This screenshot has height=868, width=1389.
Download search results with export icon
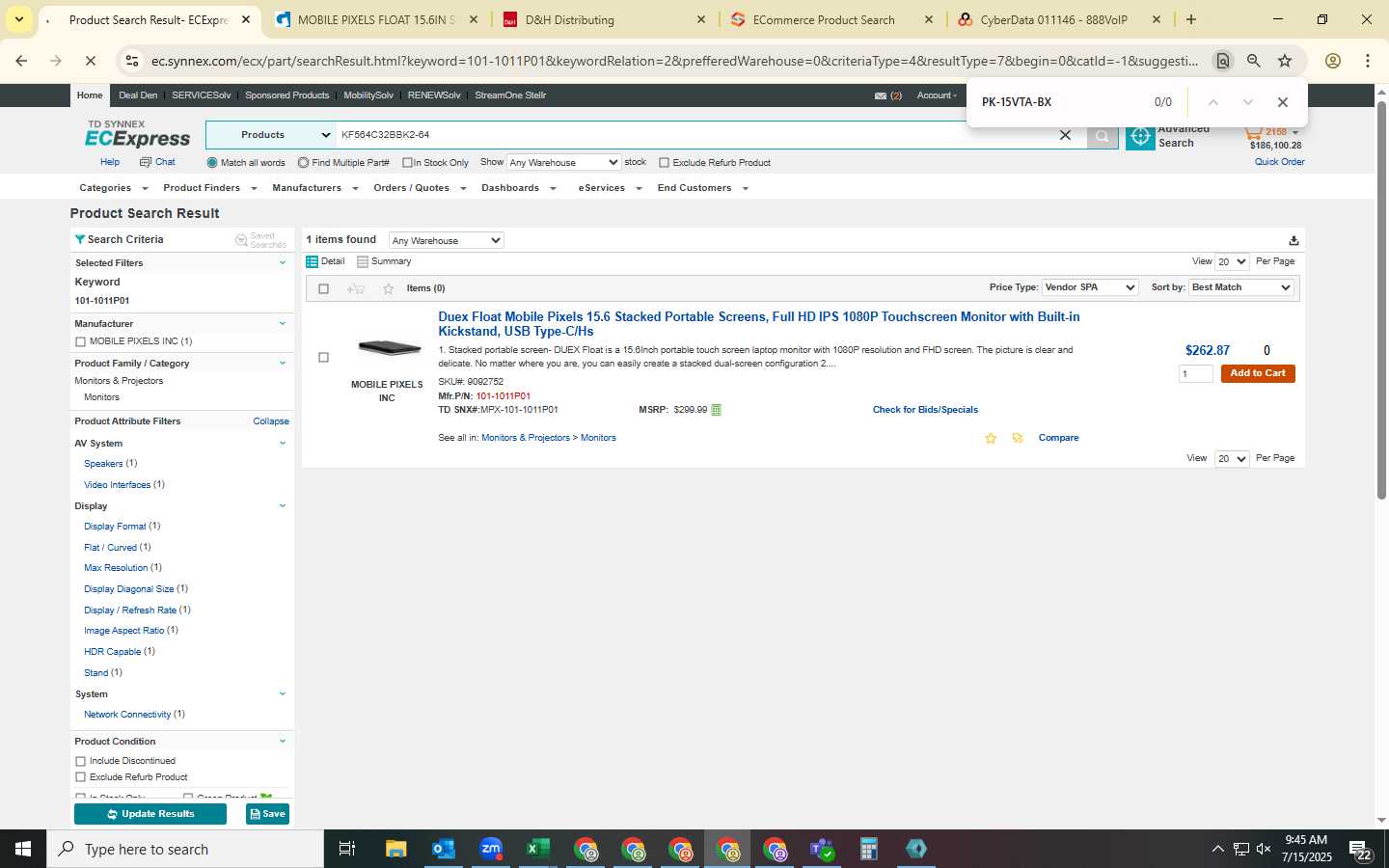point(1294,240)
